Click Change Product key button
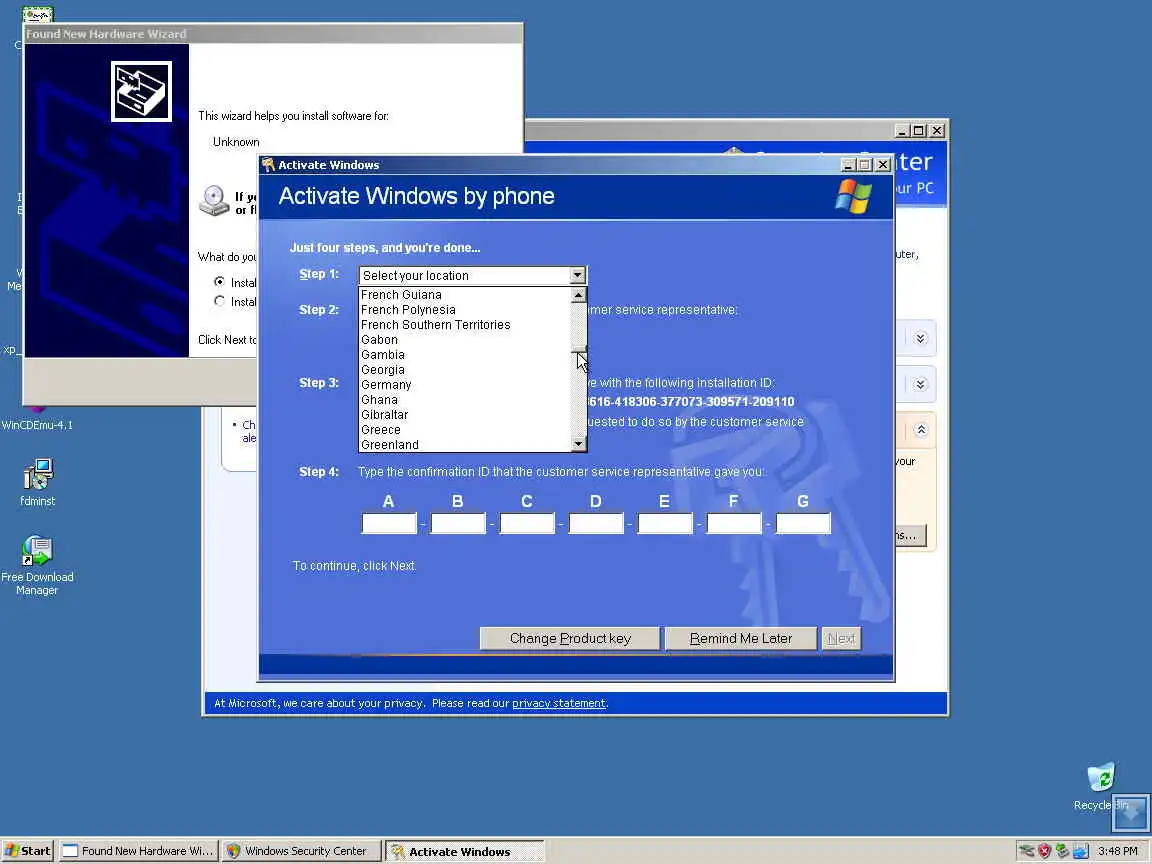Viewport: 1152px width, 864px height. coord(570,638)
